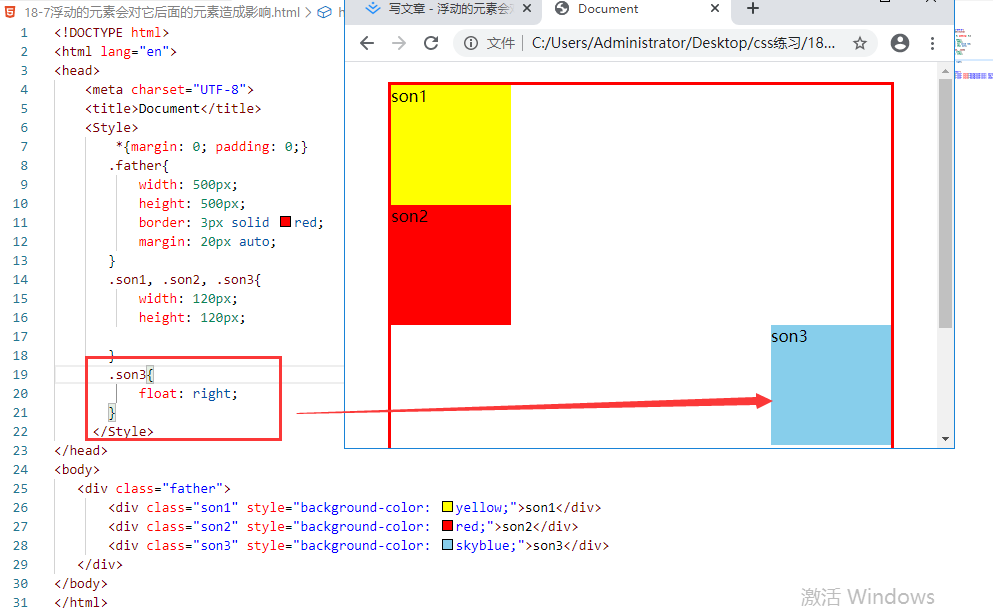Click up arrow of browser page scrollbar
This screenshot has width=993, height=611.
coord(946,71)
